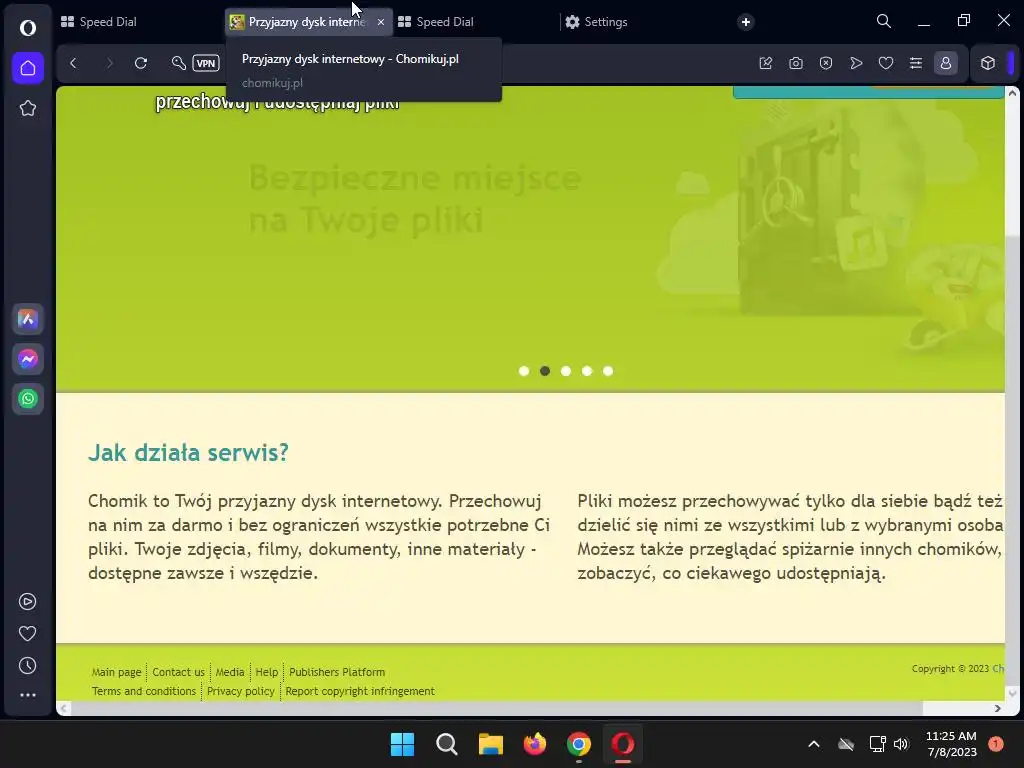Select fourth carousel slide dot
This screenshot has width=1024, height=768.
click(x=587, y=371)
